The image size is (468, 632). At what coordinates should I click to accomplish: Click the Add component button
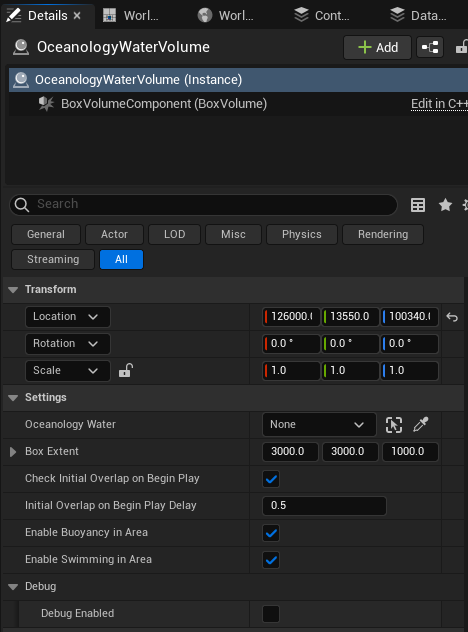coord(377,48)
